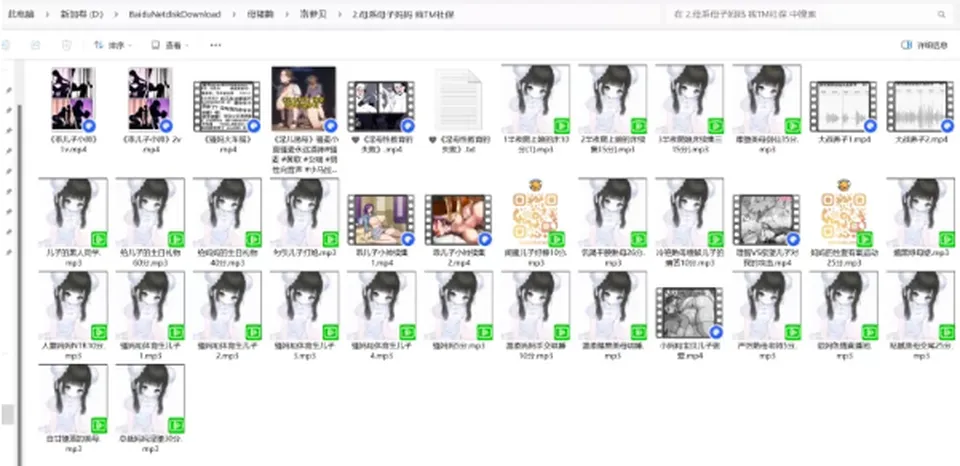
Task: Click the greyed-out rename icon in toolbar
Action: point(5,45)
